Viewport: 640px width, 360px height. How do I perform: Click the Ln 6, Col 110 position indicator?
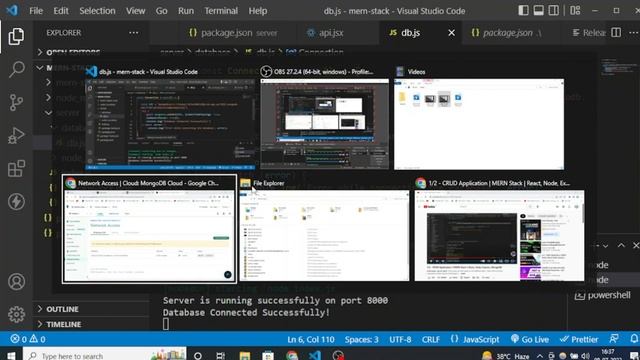(311, 339)
